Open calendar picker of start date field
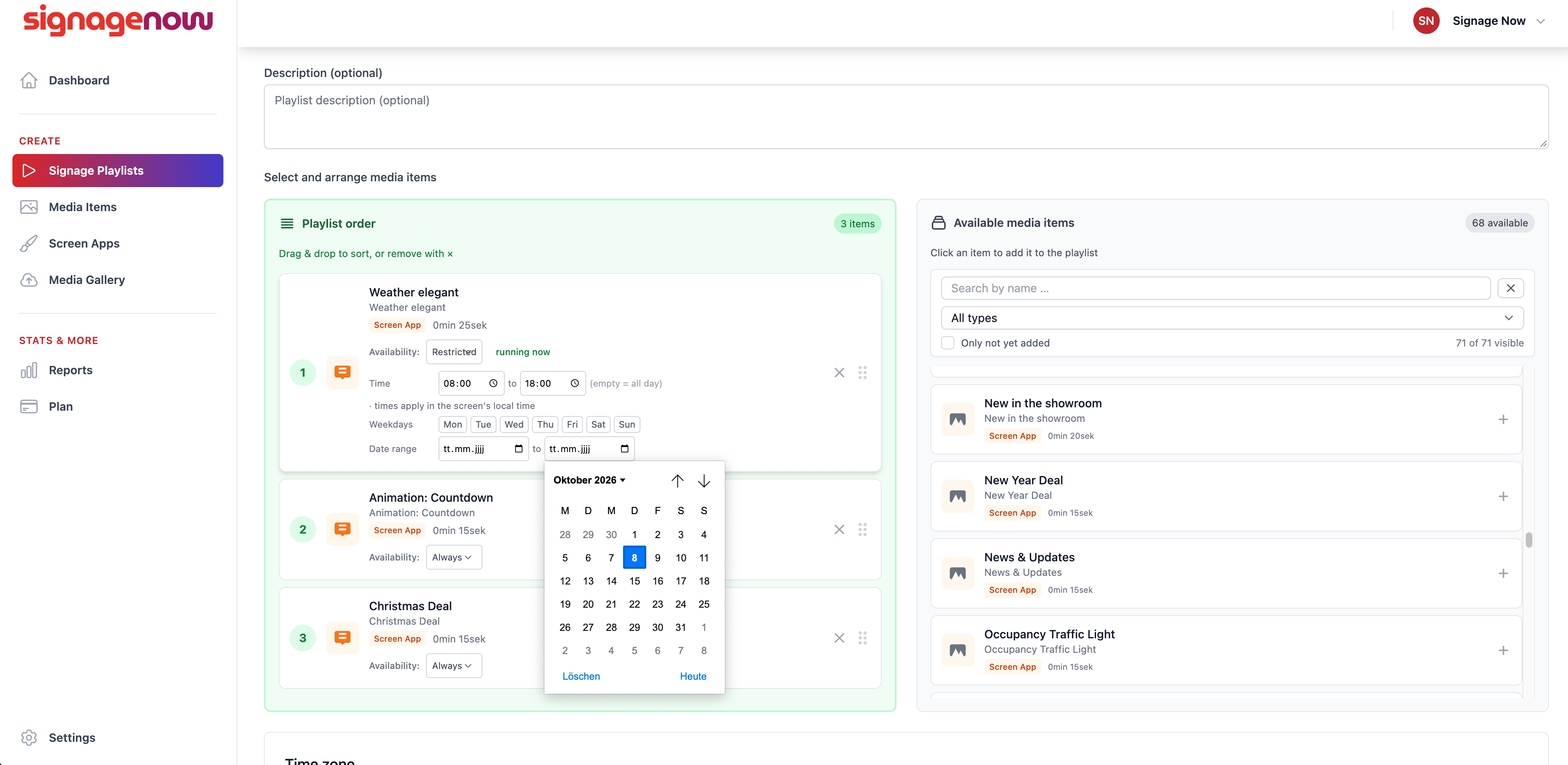 (x=519, y=449)
